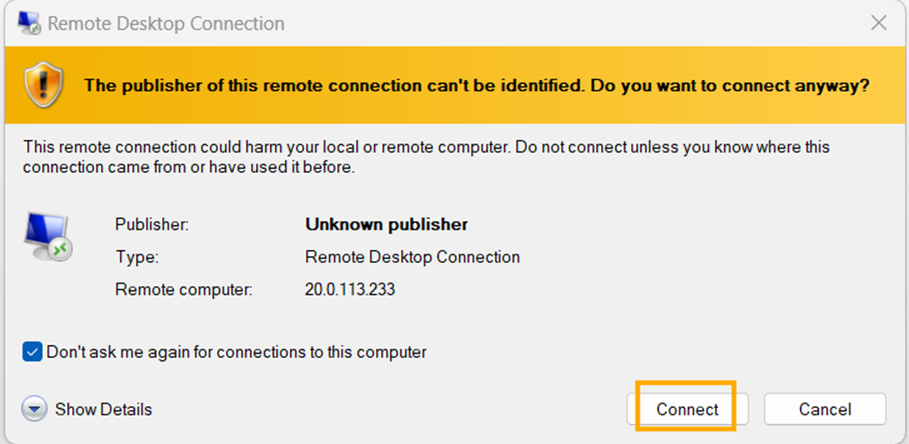Click the harm warning description paragraph
Image resolution: width=909 pixels, height=444 pixels.
(x=426, y=157)
